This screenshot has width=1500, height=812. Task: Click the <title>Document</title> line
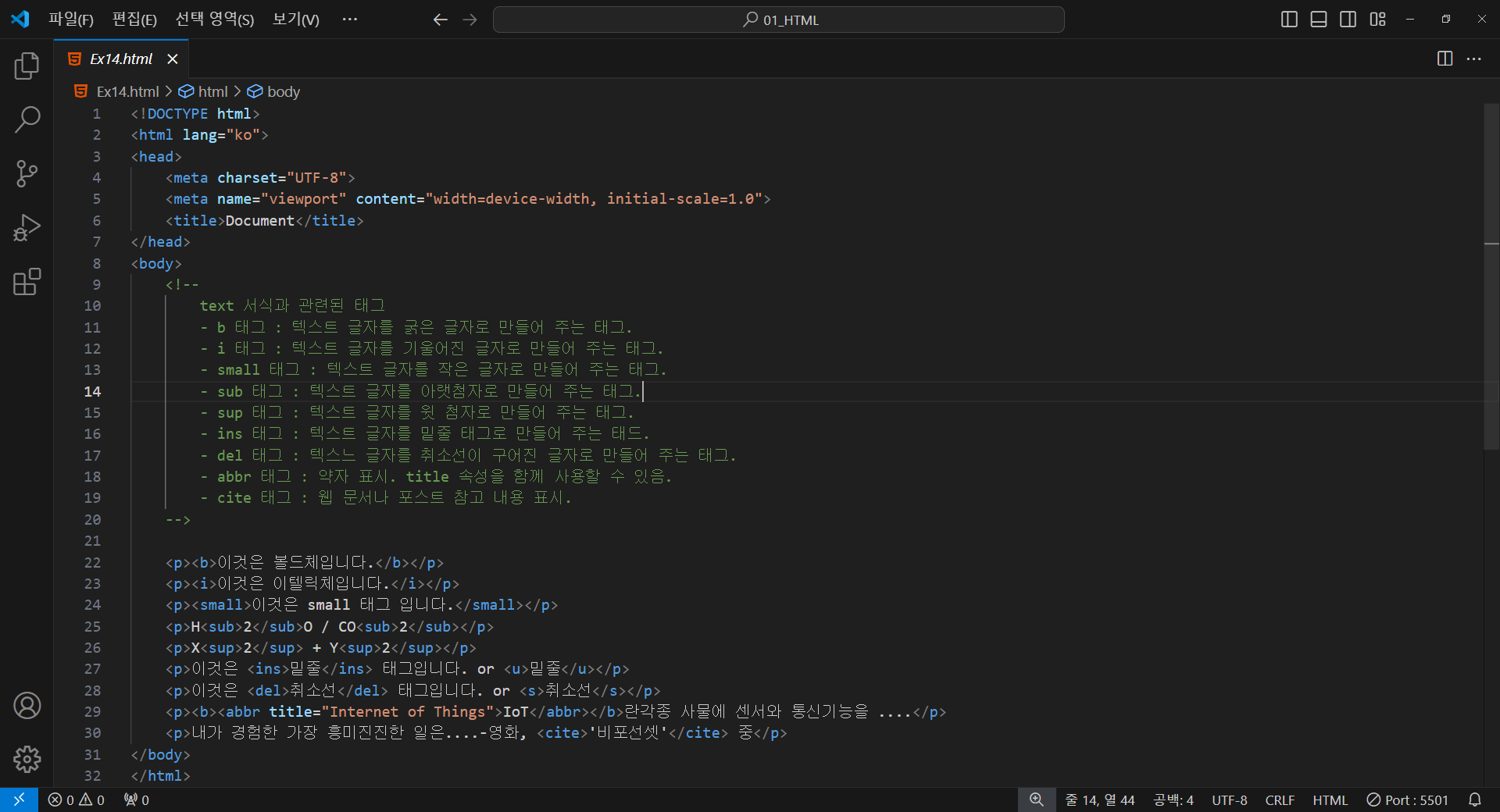pyautogui.click(x=265, y=221)
